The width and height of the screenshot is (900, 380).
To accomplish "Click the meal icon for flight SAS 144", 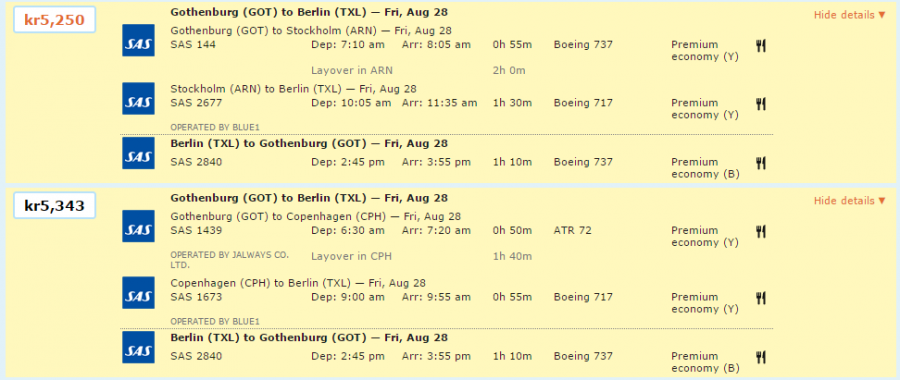I will (x=761, y=46).
